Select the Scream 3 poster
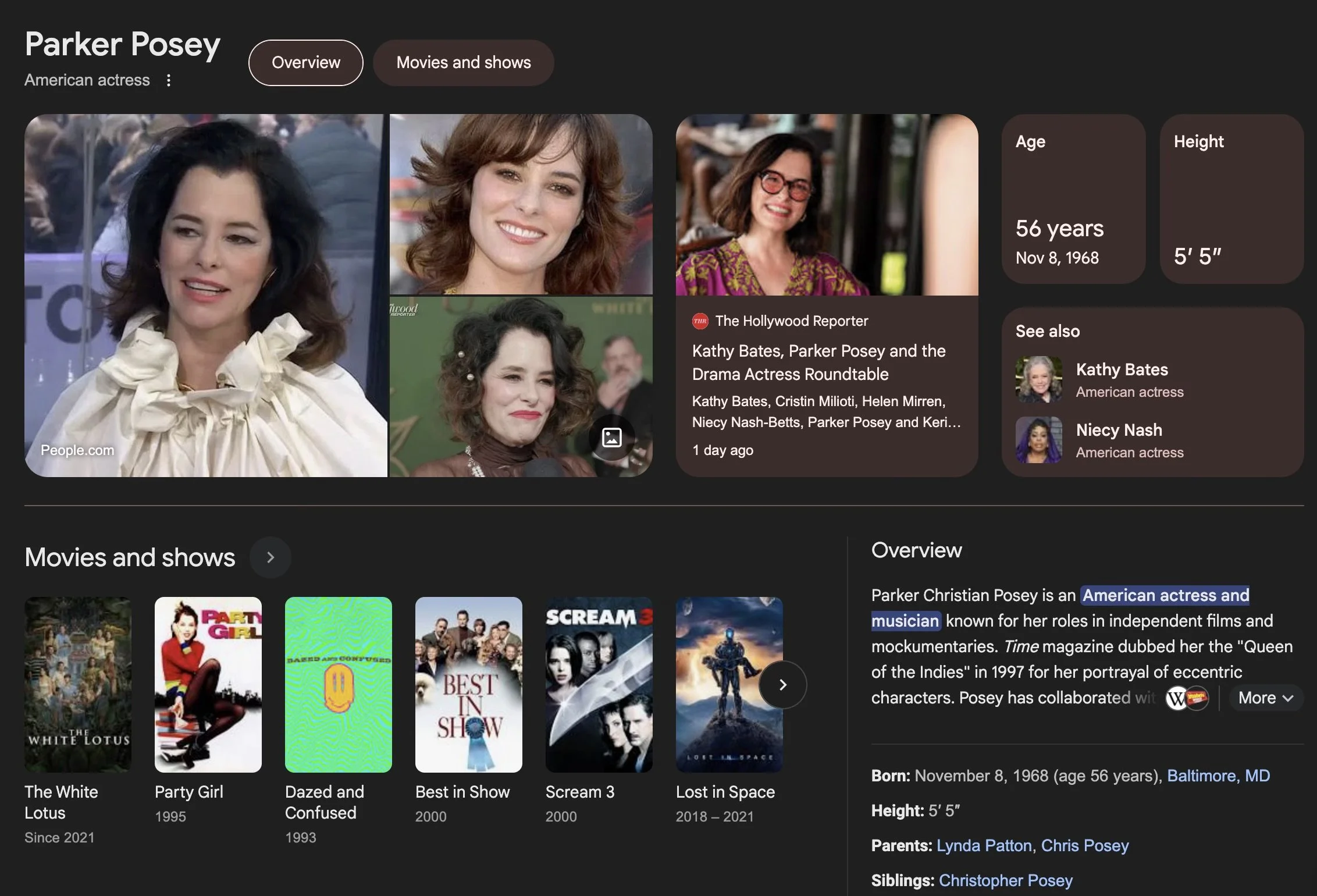1317x896 pixels. (599, 684)
